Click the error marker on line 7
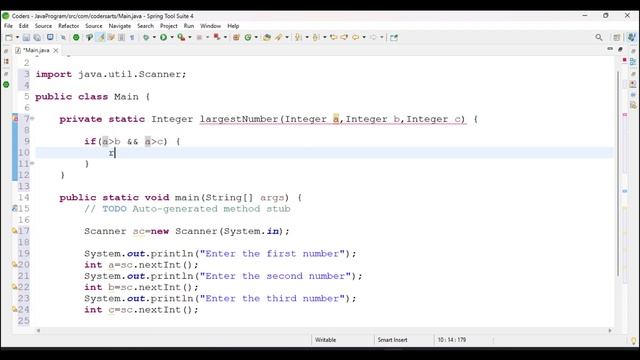The image size is (640, 360). [x=15, y=119]
